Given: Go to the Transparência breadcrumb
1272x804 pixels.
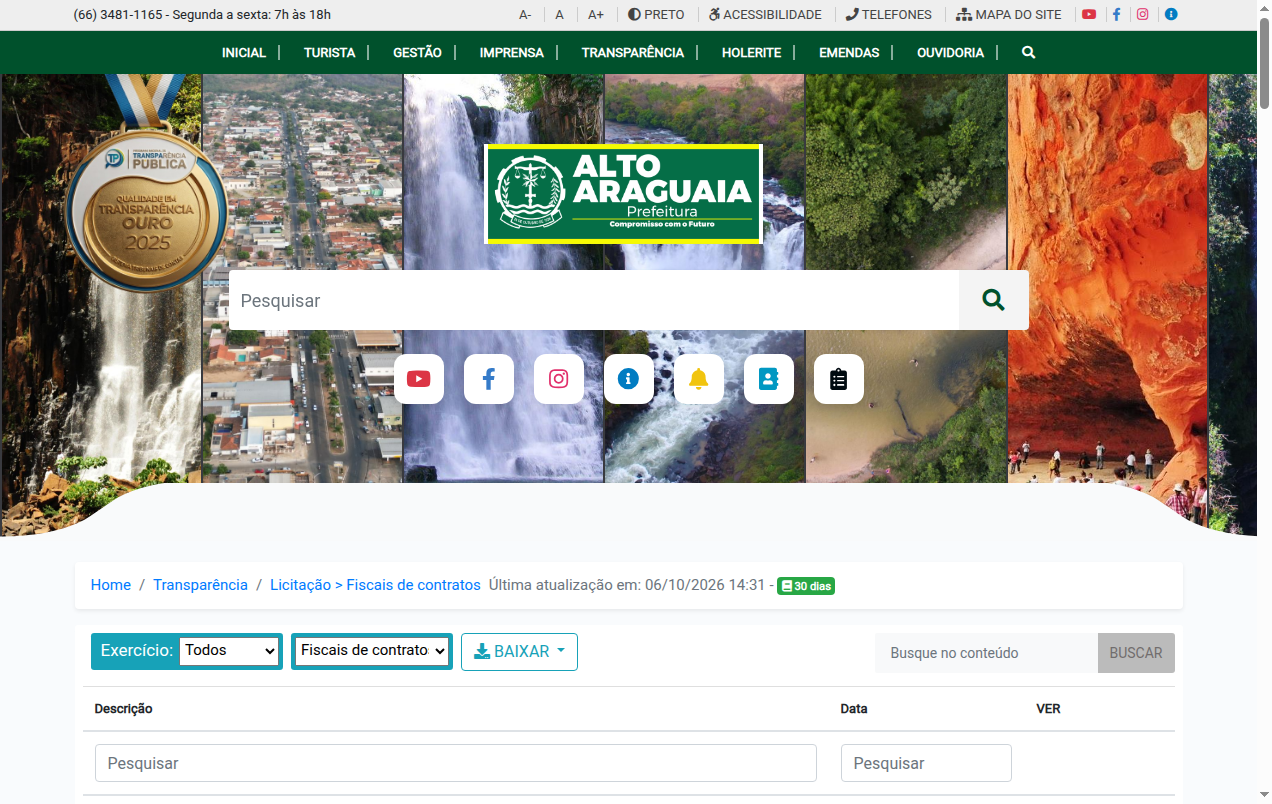Looking at the screenshot, I should (x=200, y=585).
